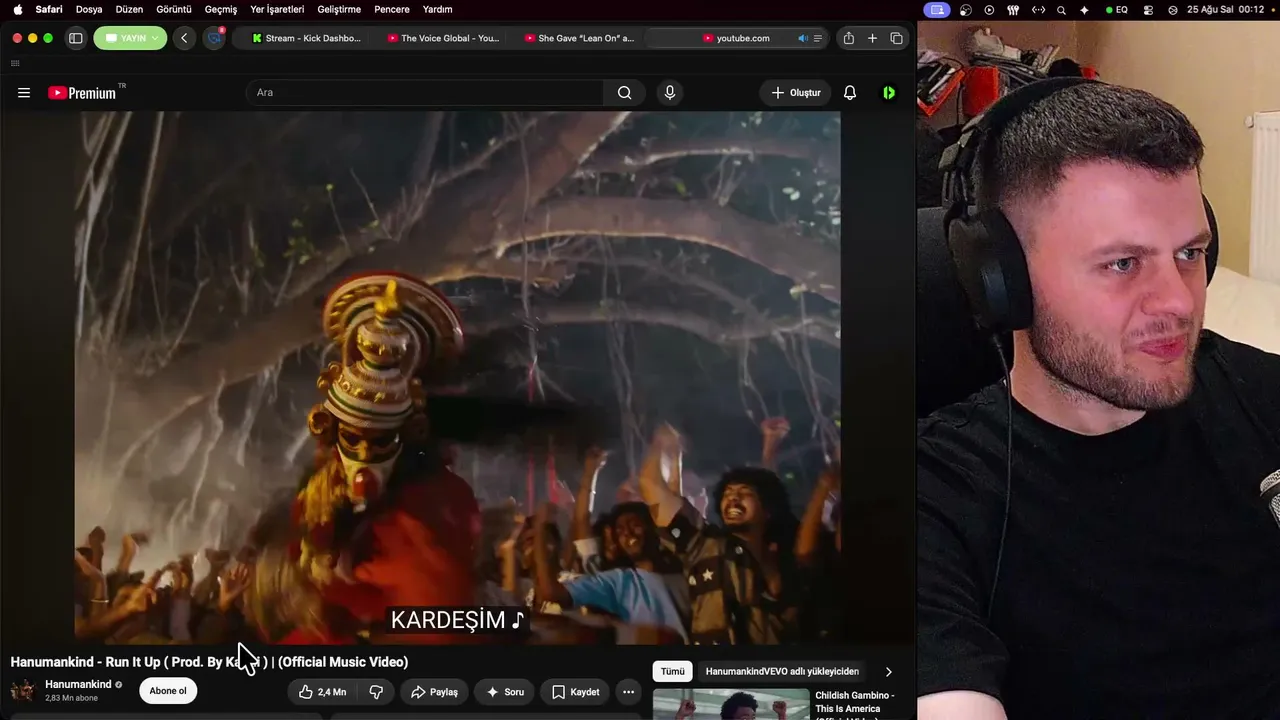Open page reader menu in address bar
Screen dimensions: 1280x720
coord(818,38)
